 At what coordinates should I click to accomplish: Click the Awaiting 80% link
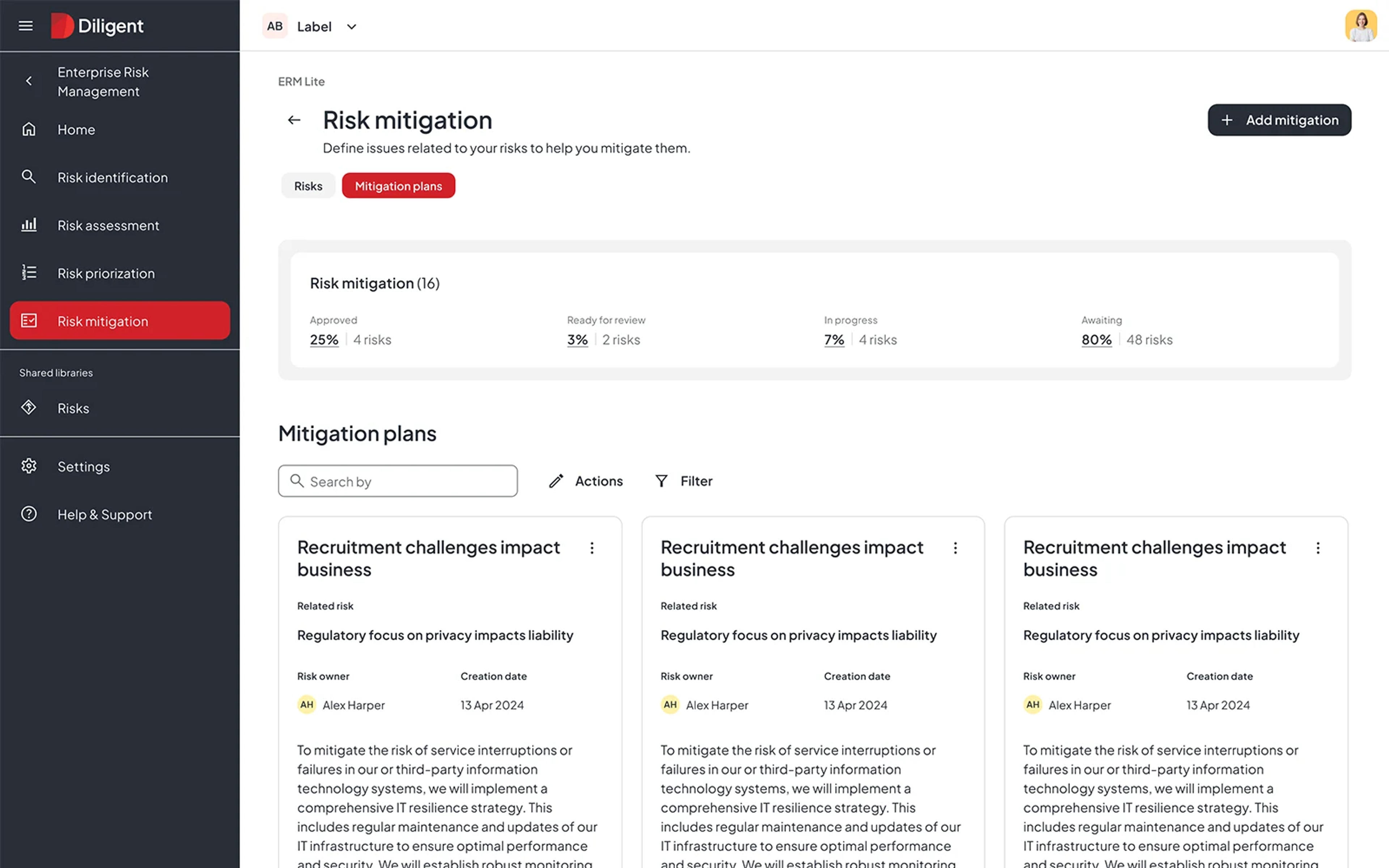[x=1096, y=340]
